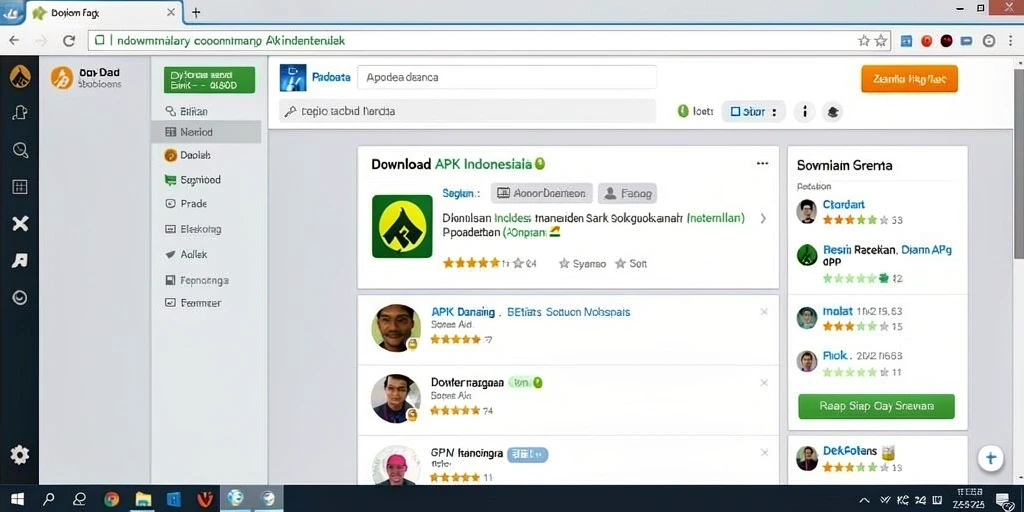Show hidden icons in system tray

(x=864, y=500)
